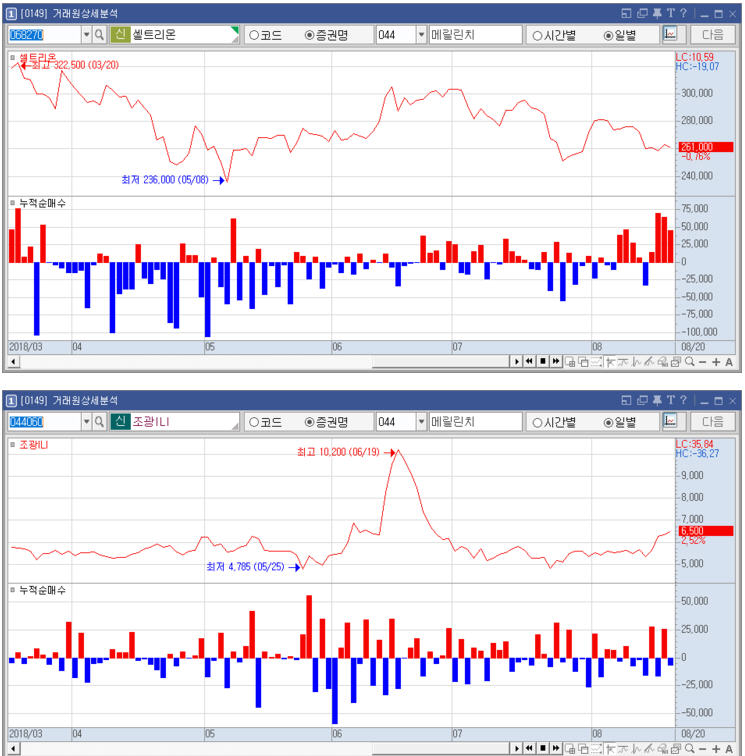The height and width of the screenshot is (756, 745).
Task: Select the 시간별 radio button in top window
Action: click(537, 35)
